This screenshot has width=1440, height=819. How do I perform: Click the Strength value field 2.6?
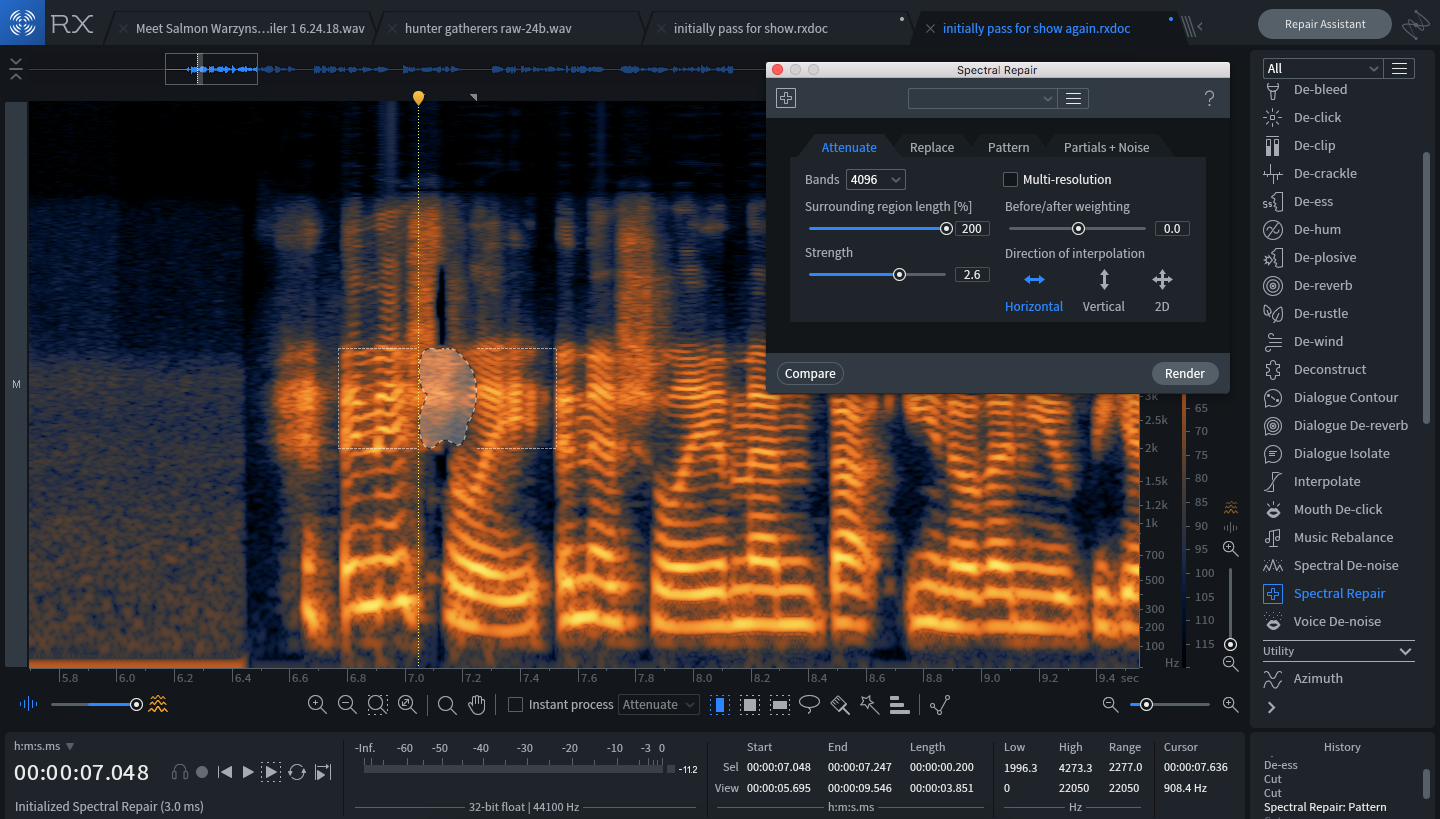click(x=972, y=274)
